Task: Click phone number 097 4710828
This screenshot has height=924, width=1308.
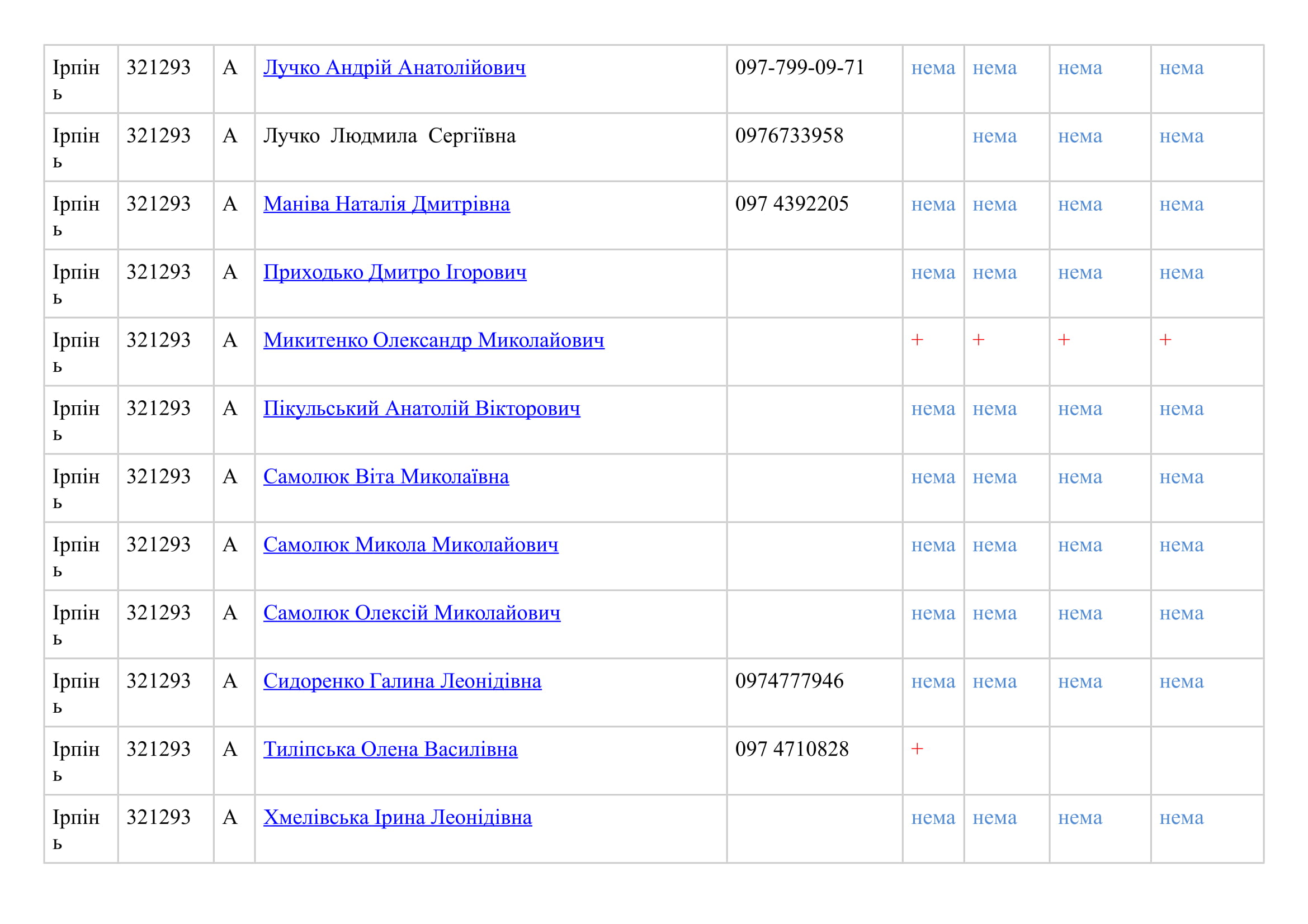Action: [x=791, y=750]
